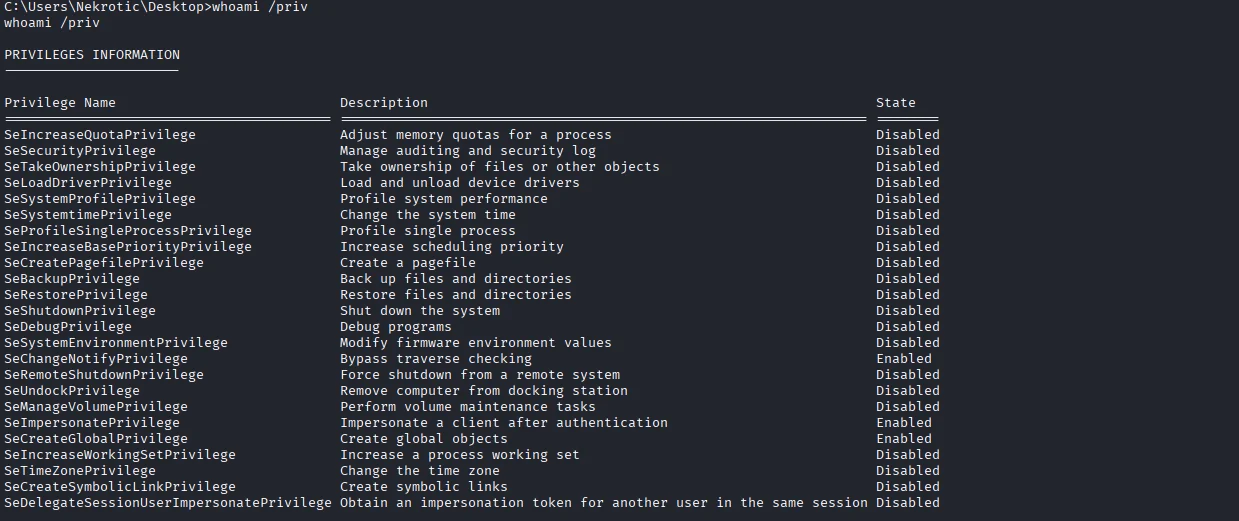Click the 'State' column header

pyautogui.click(x=895, y=103)
